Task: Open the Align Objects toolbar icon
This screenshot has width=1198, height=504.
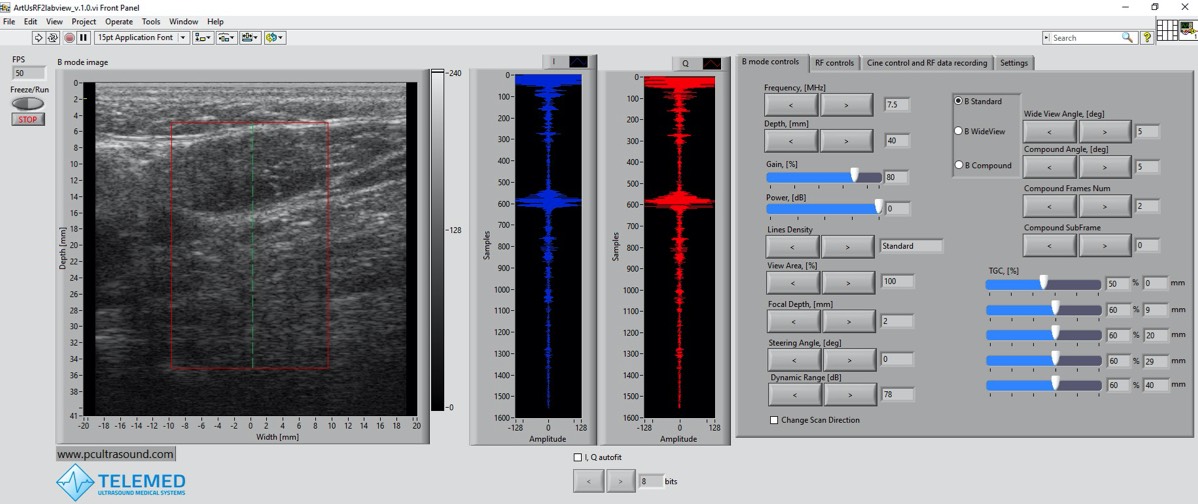Action: pos(202,37)
